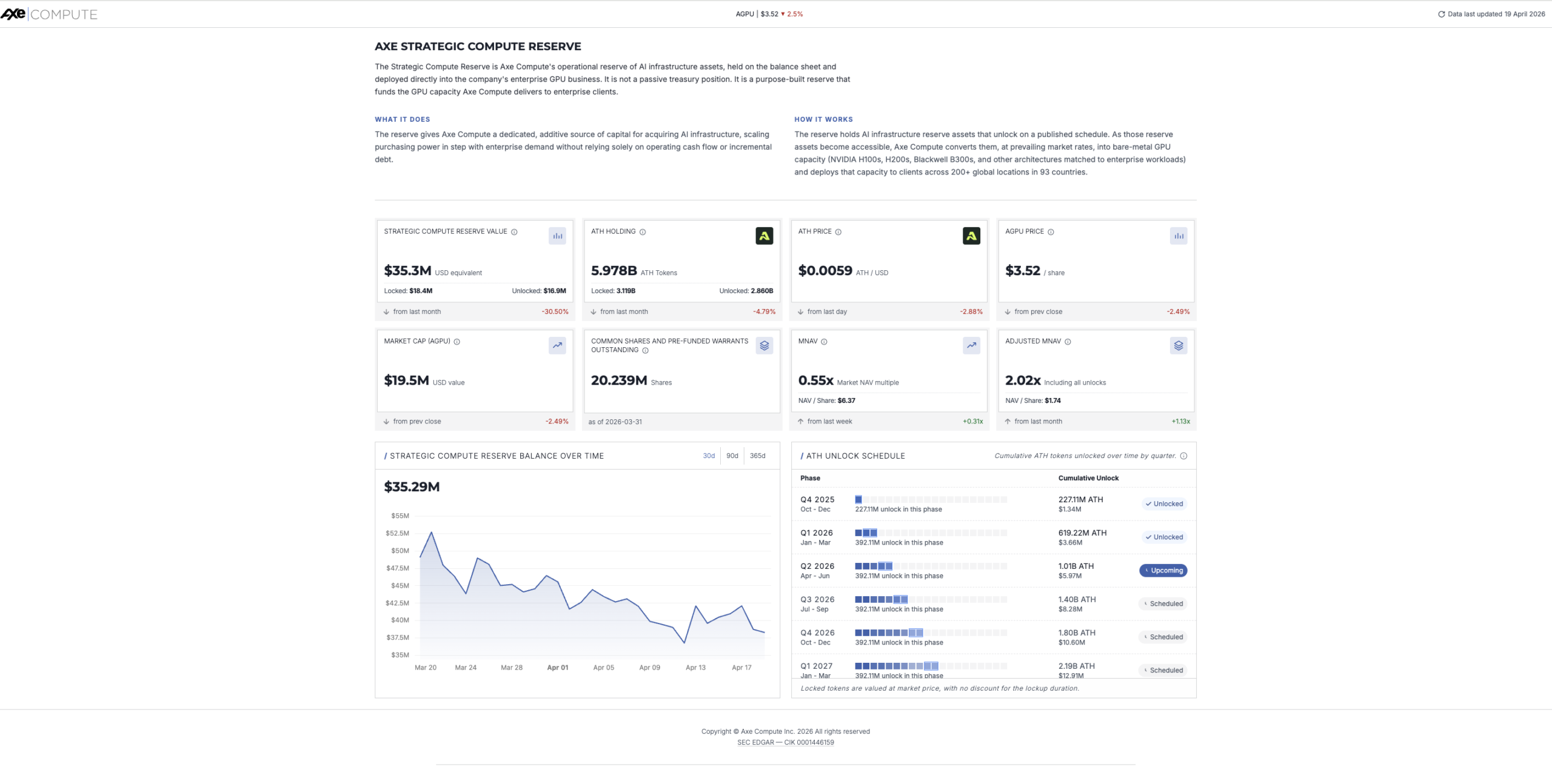Open the info tooltip next to MNAV label

(x=824, y=341)
